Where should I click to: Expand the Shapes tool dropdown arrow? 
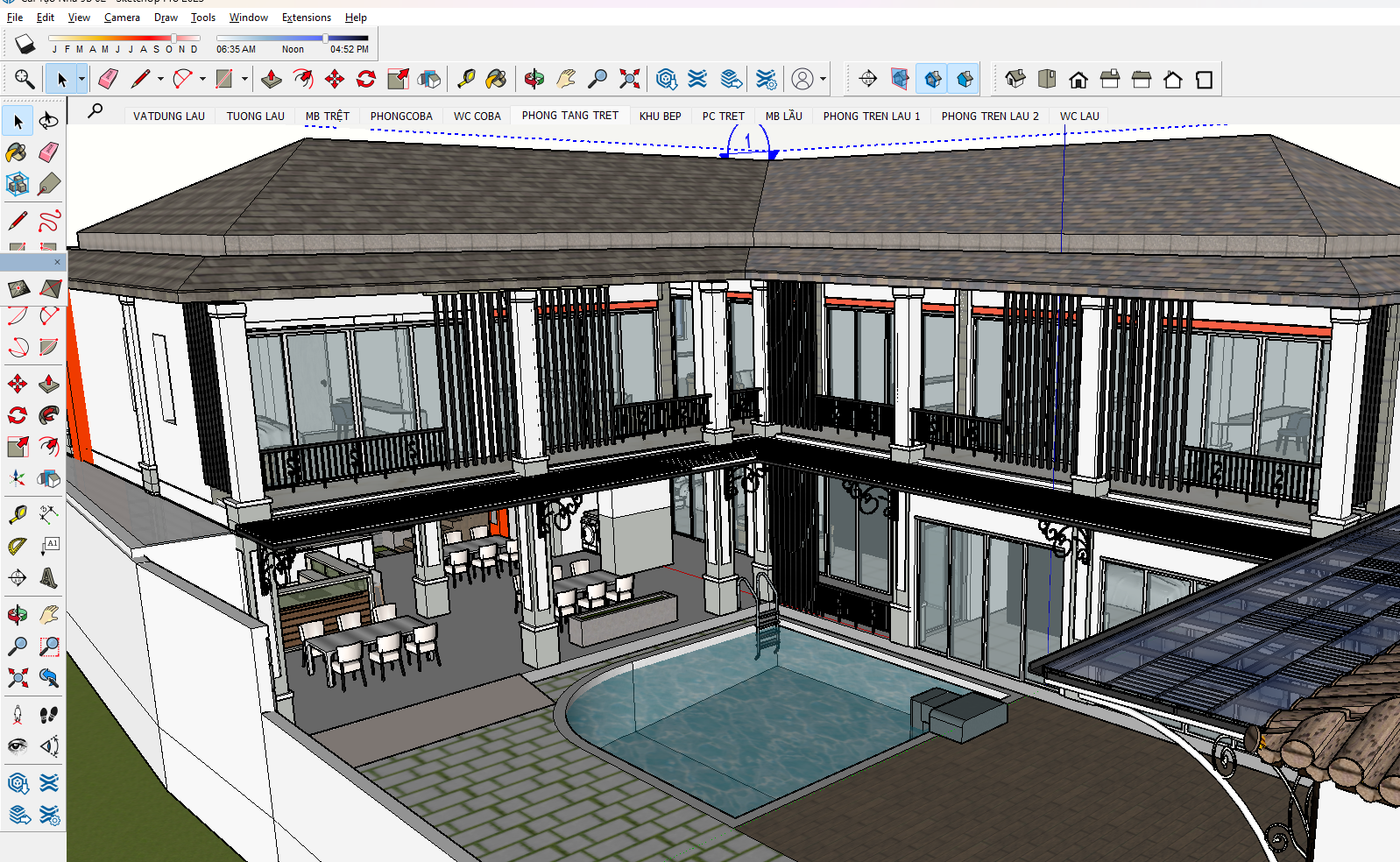coord(244,79)
